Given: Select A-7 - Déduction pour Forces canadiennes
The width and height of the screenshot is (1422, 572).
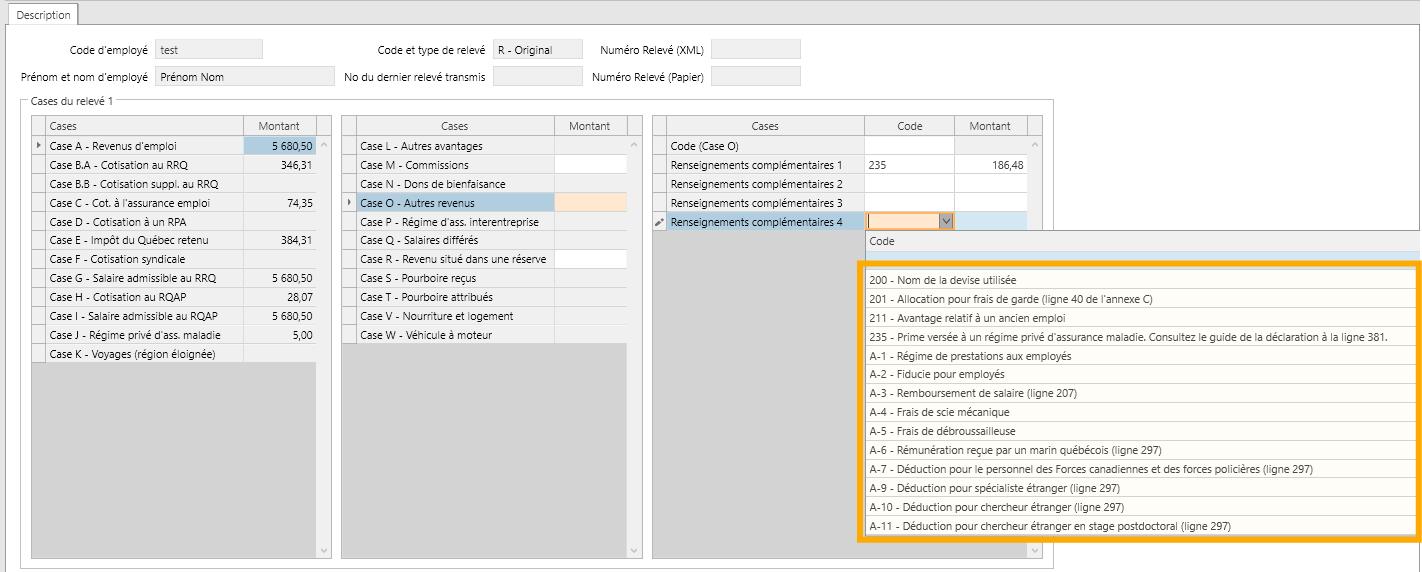Looking at the screenshot, I should pos(1141,470).
